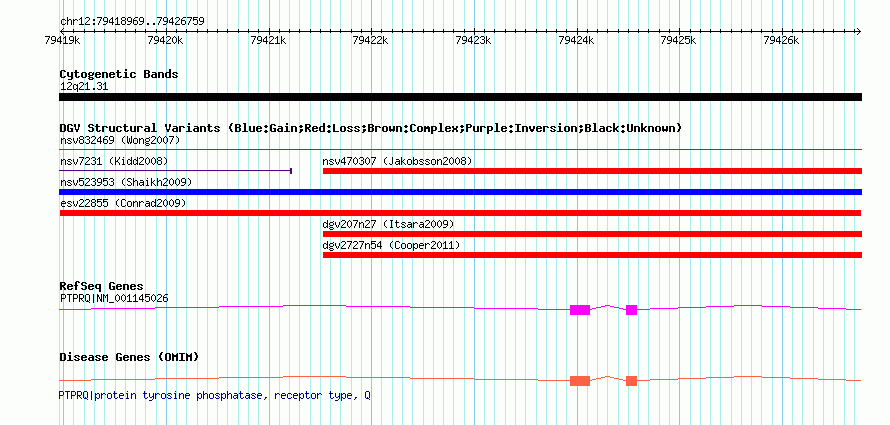Click the 79420k ruler tick label
This screenshot has width=890, height=425.
tap(165, 40)
